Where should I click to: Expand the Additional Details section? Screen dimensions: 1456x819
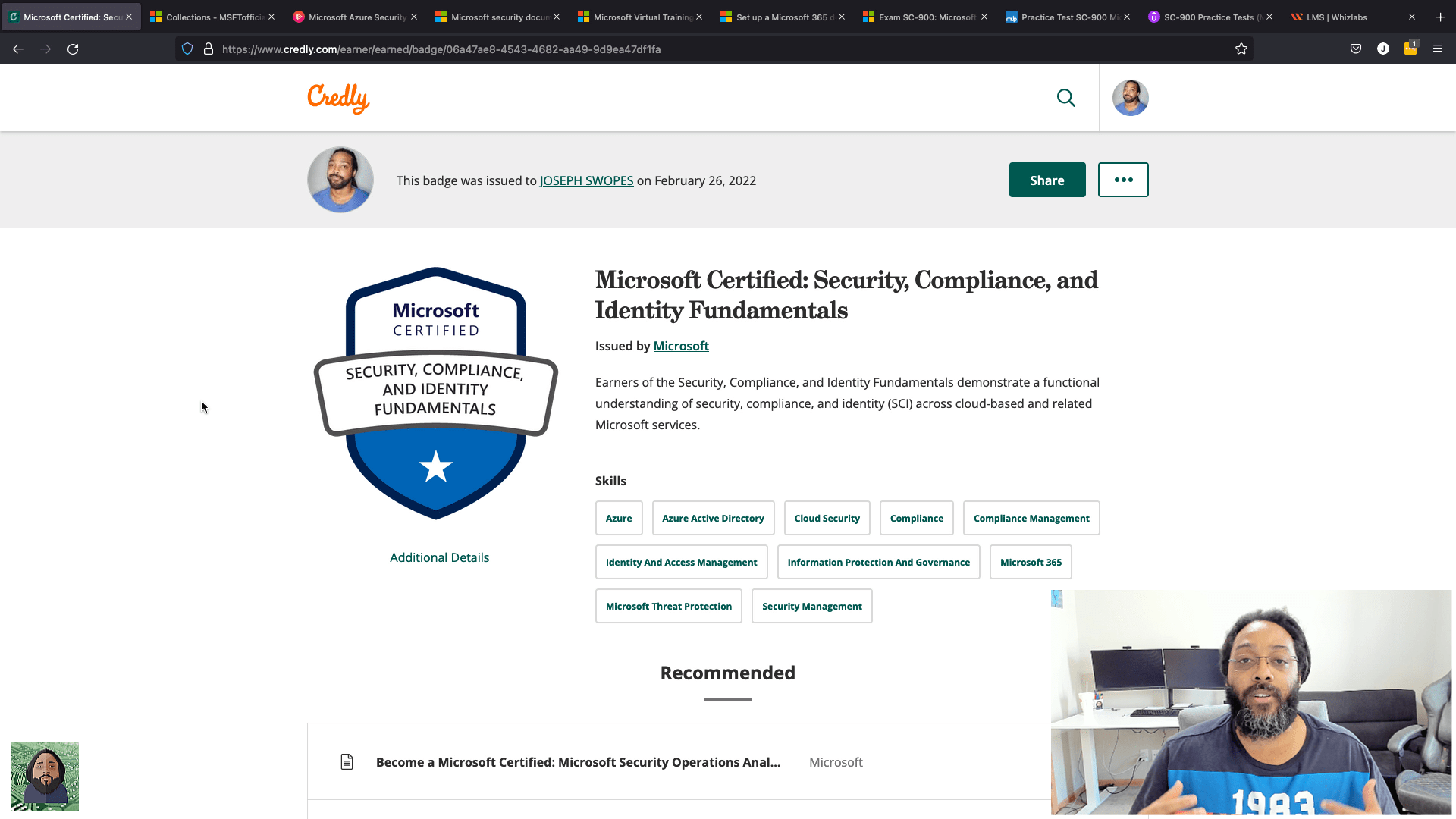click(x=438, y=556)
